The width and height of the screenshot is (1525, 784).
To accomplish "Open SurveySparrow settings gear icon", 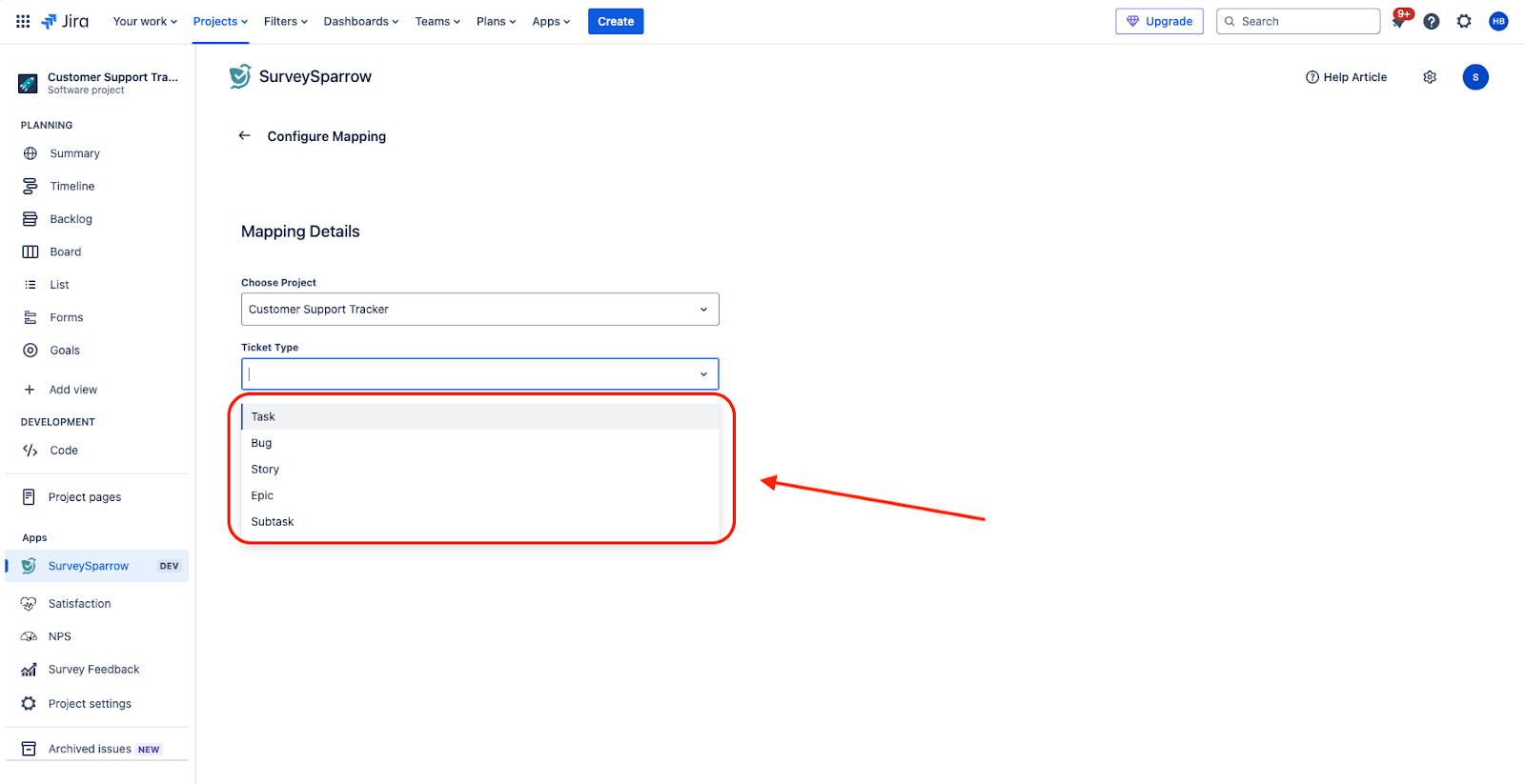I will pyautogui.click(x=1429, y=77).
